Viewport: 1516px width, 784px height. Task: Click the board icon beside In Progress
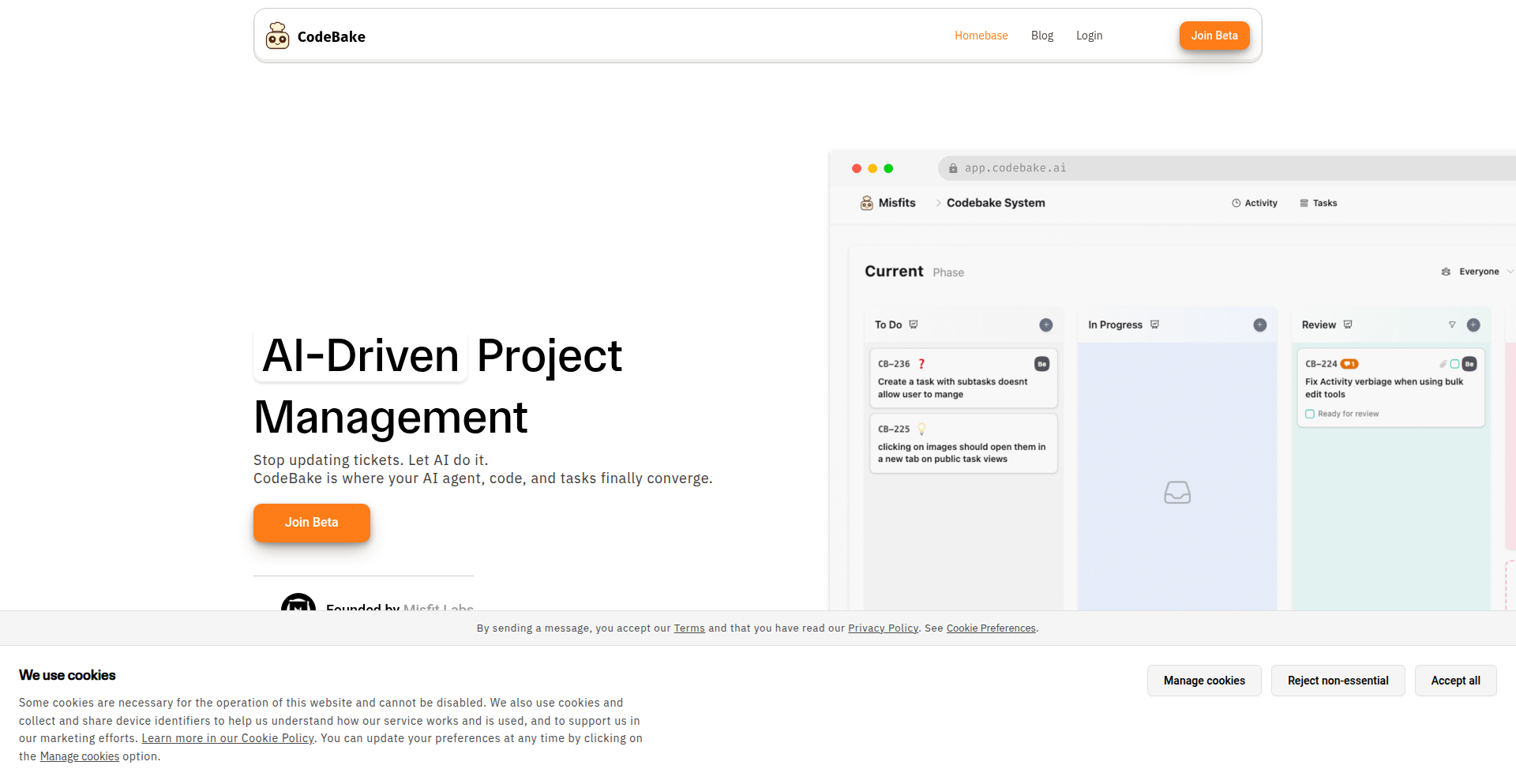[x=1154, y=324]
